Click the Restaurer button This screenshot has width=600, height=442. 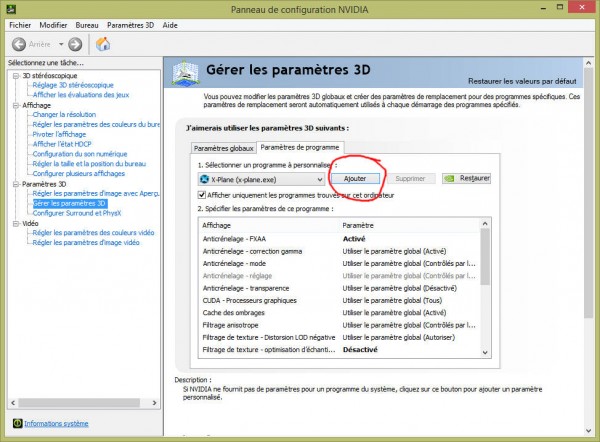click(x=466, y=178)
